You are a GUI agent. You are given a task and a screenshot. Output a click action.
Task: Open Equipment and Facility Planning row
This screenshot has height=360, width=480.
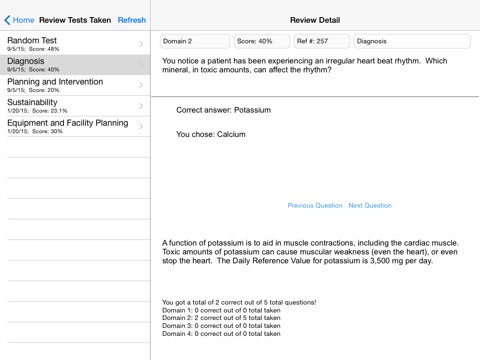click(75, 126)
